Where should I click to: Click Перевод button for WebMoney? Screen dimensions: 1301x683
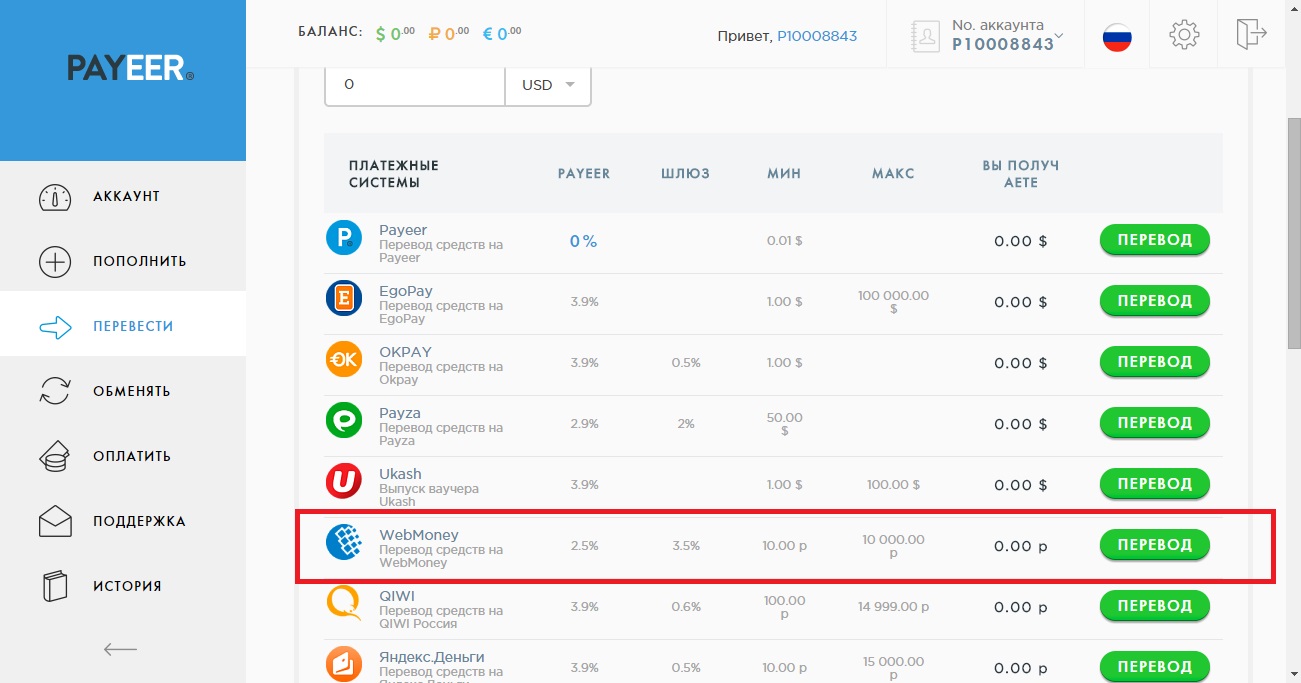coord(1155,545)
